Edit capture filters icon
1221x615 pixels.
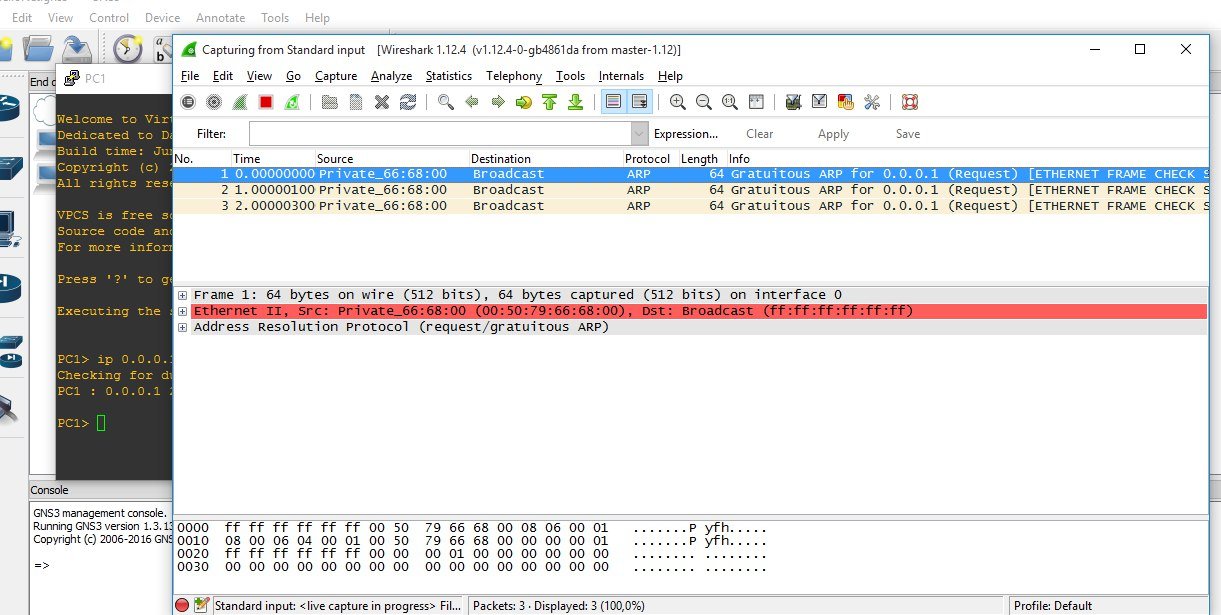click(794, 102)
